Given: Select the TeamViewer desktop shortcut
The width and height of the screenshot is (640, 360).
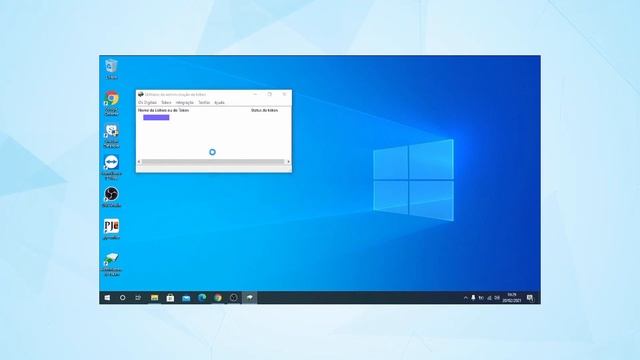Looking at the screenshot, I should 111,167.
